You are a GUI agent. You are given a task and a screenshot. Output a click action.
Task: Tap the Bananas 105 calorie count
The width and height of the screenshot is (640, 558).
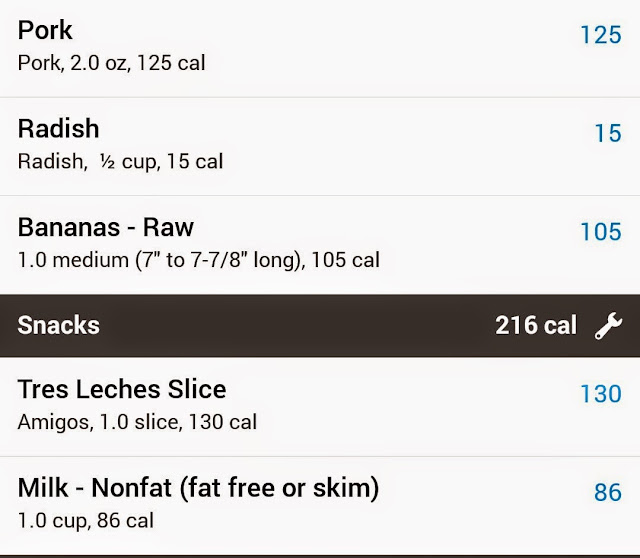tap(600, 232)
